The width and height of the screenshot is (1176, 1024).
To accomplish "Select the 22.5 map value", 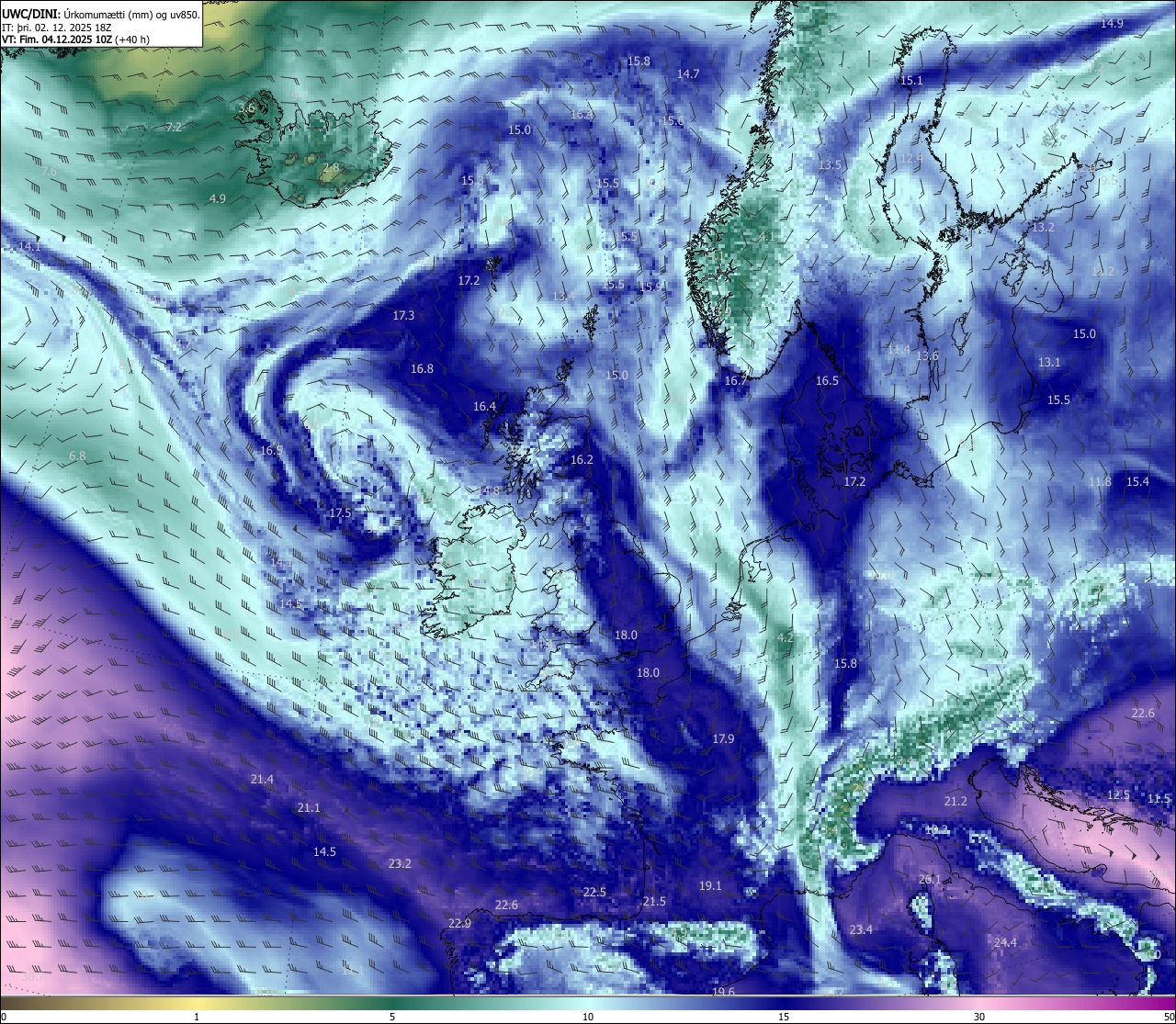I will coord(594,892).
